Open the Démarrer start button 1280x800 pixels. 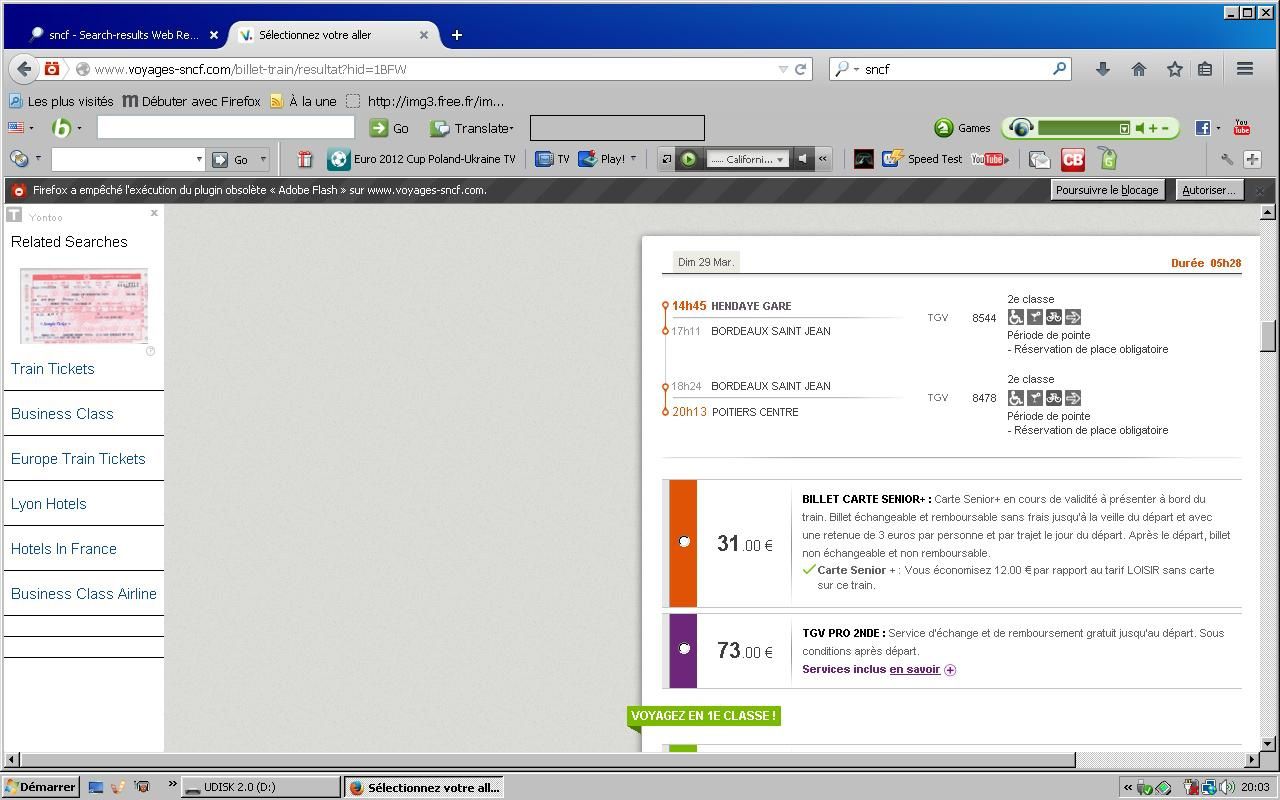pos(40,787)
